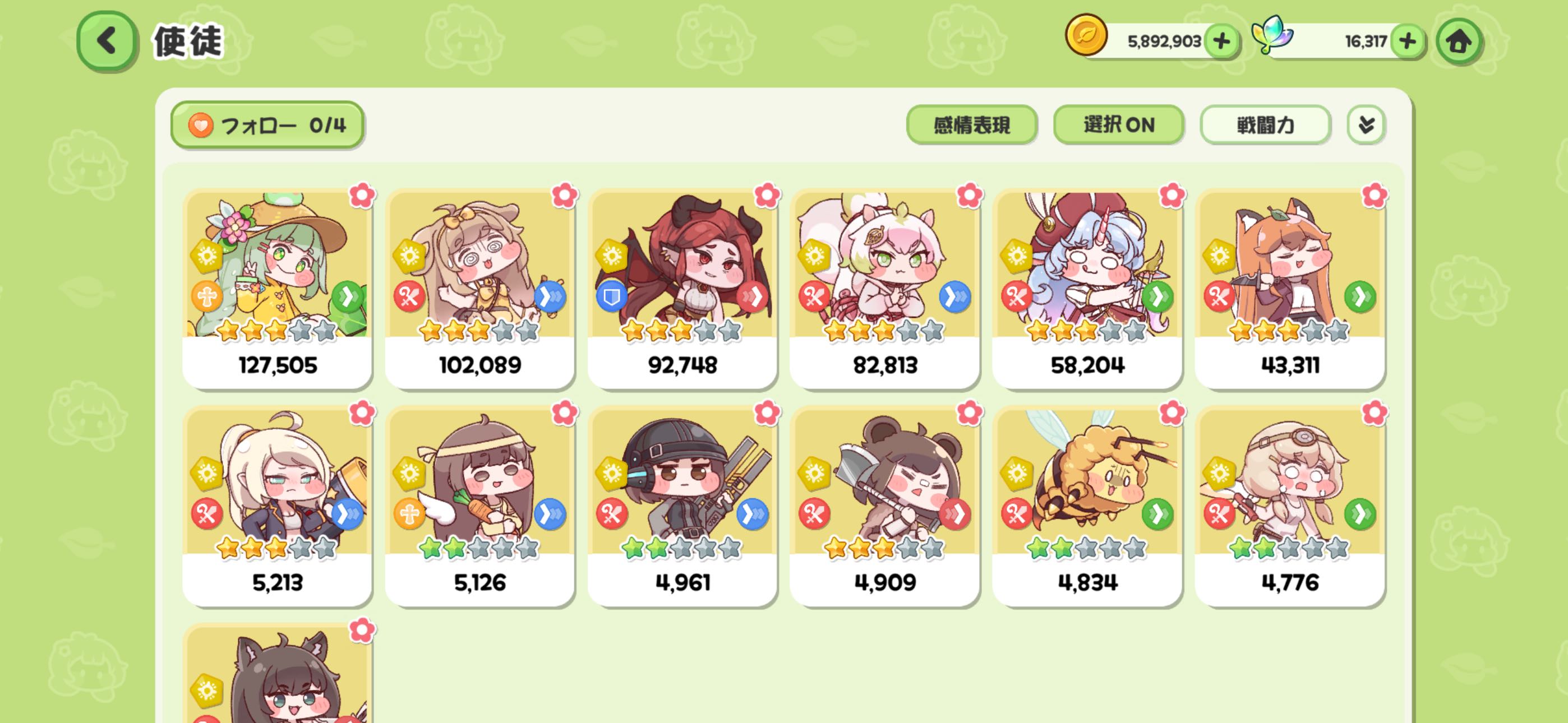Select the bee character card with 4,834
This screenshot has height=723, width=1568.
point(1087,506)
